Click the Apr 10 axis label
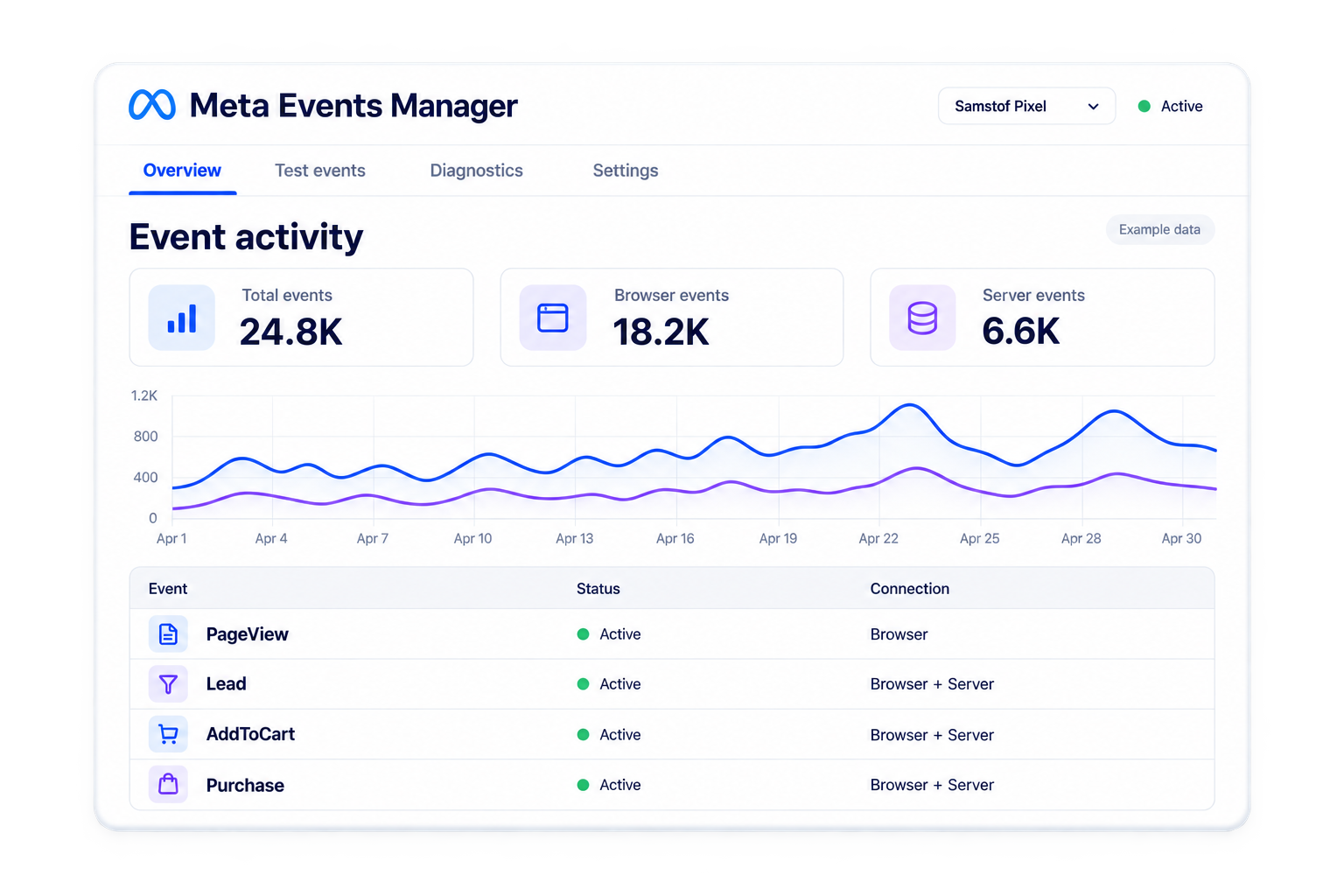1344x896 pixels. click(472, 538)
